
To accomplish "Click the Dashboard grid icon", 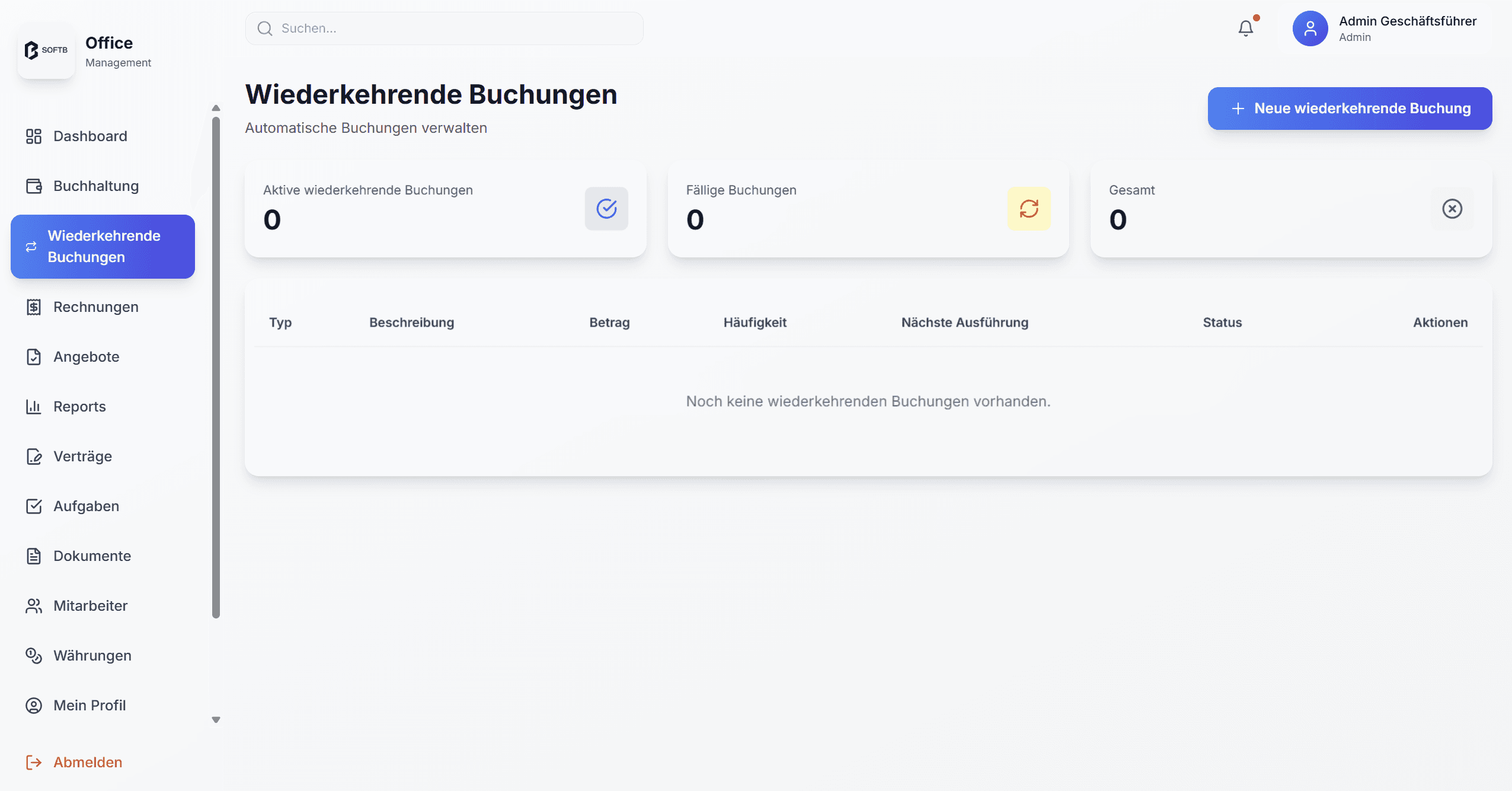I will (34, 136).
